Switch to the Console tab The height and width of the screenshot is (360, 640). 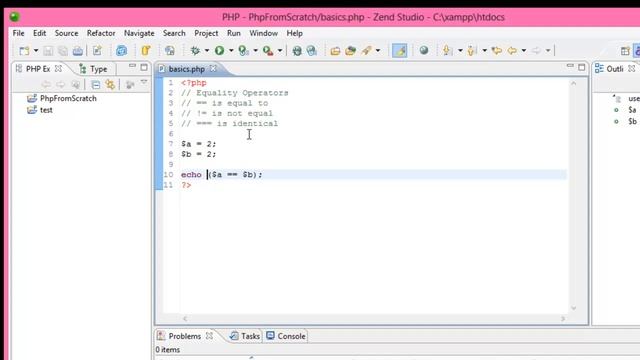pyautogui.click(x=291, y=336)
